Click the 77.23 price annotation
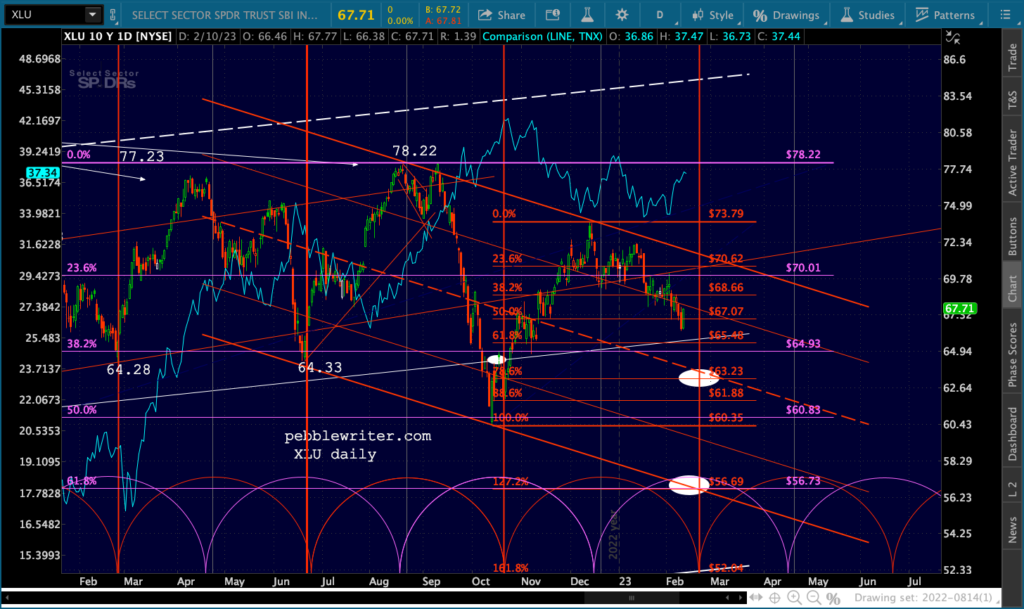 [x=142, y=156]
